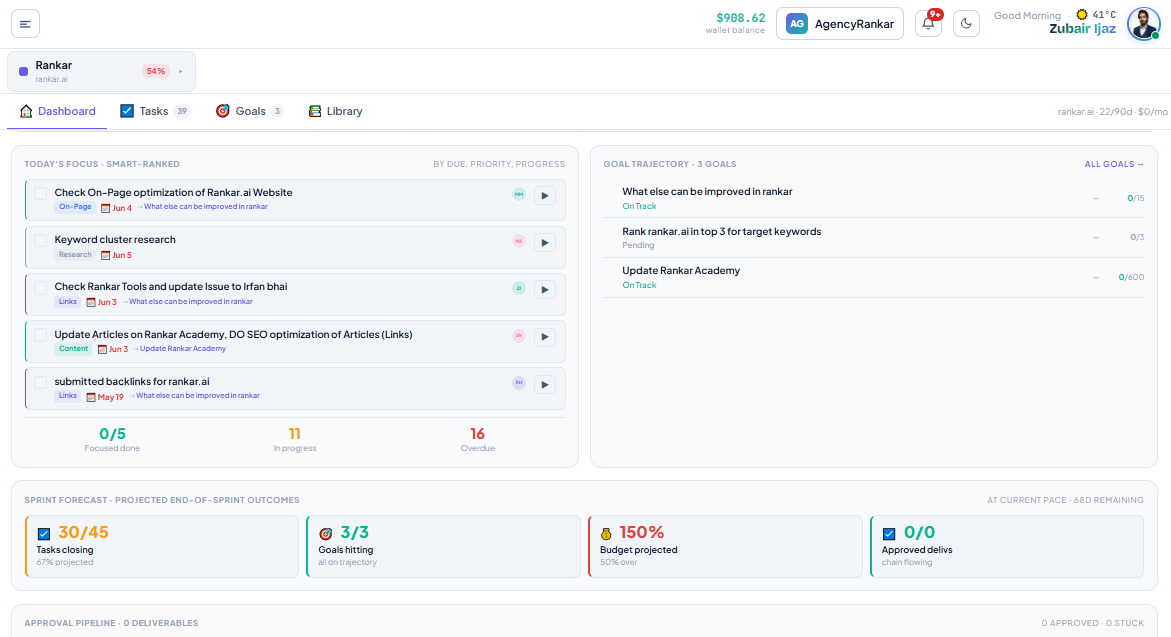
Task: Open the notifications bell
Action: pyautogui.click(x=928, y=24)
